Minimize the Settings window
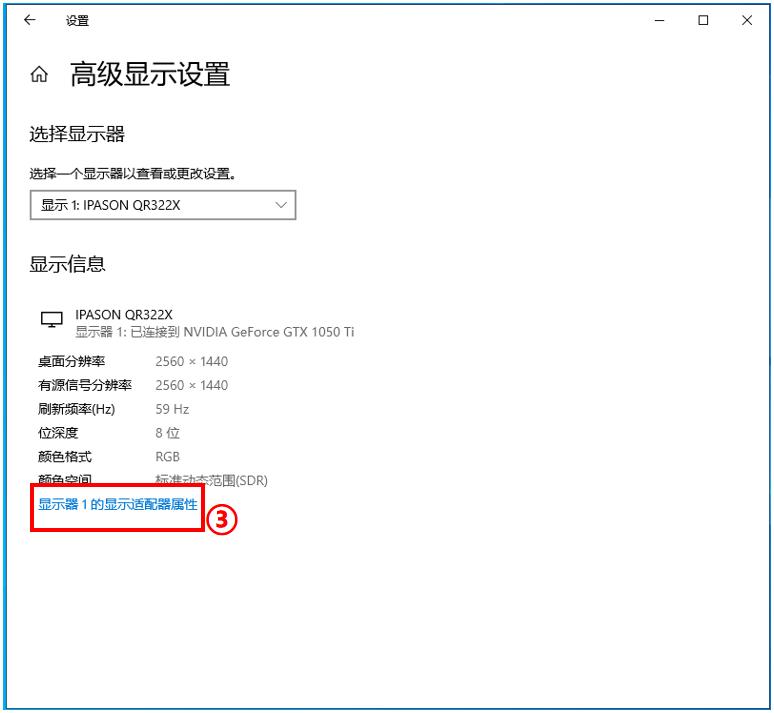The height and width of the screenshot is (713, 774). point(658,20)
